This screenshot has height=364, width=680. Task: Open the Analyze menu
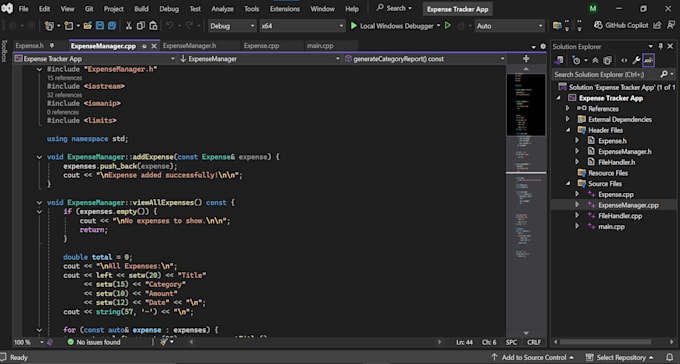[221, 9]
